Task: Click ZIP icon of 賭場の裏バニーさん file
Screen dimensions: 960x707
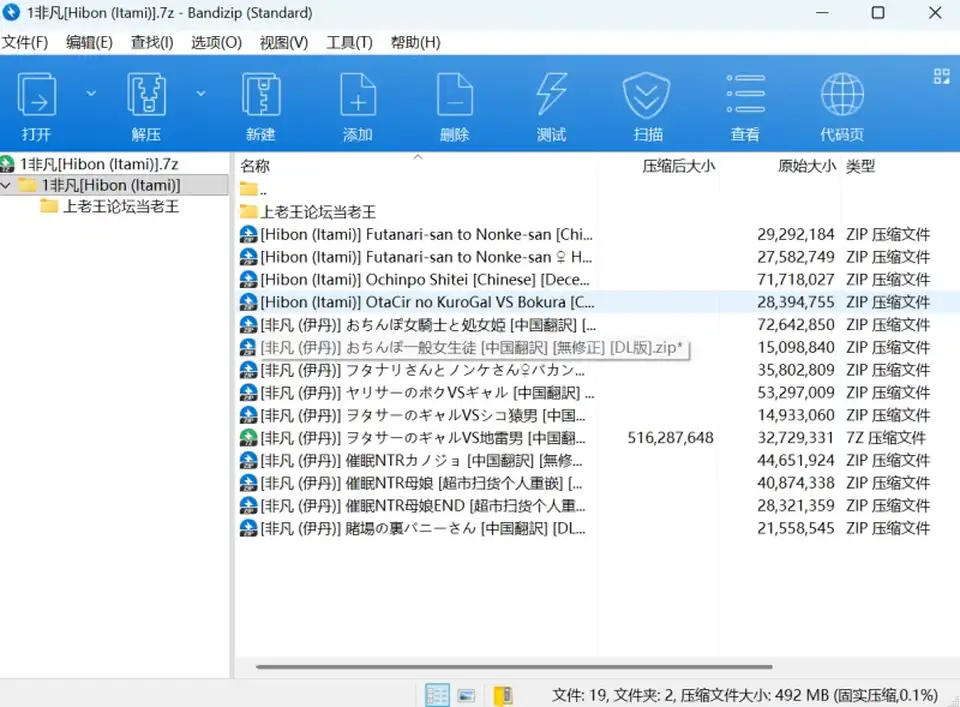Action: [x=248, y=528]
